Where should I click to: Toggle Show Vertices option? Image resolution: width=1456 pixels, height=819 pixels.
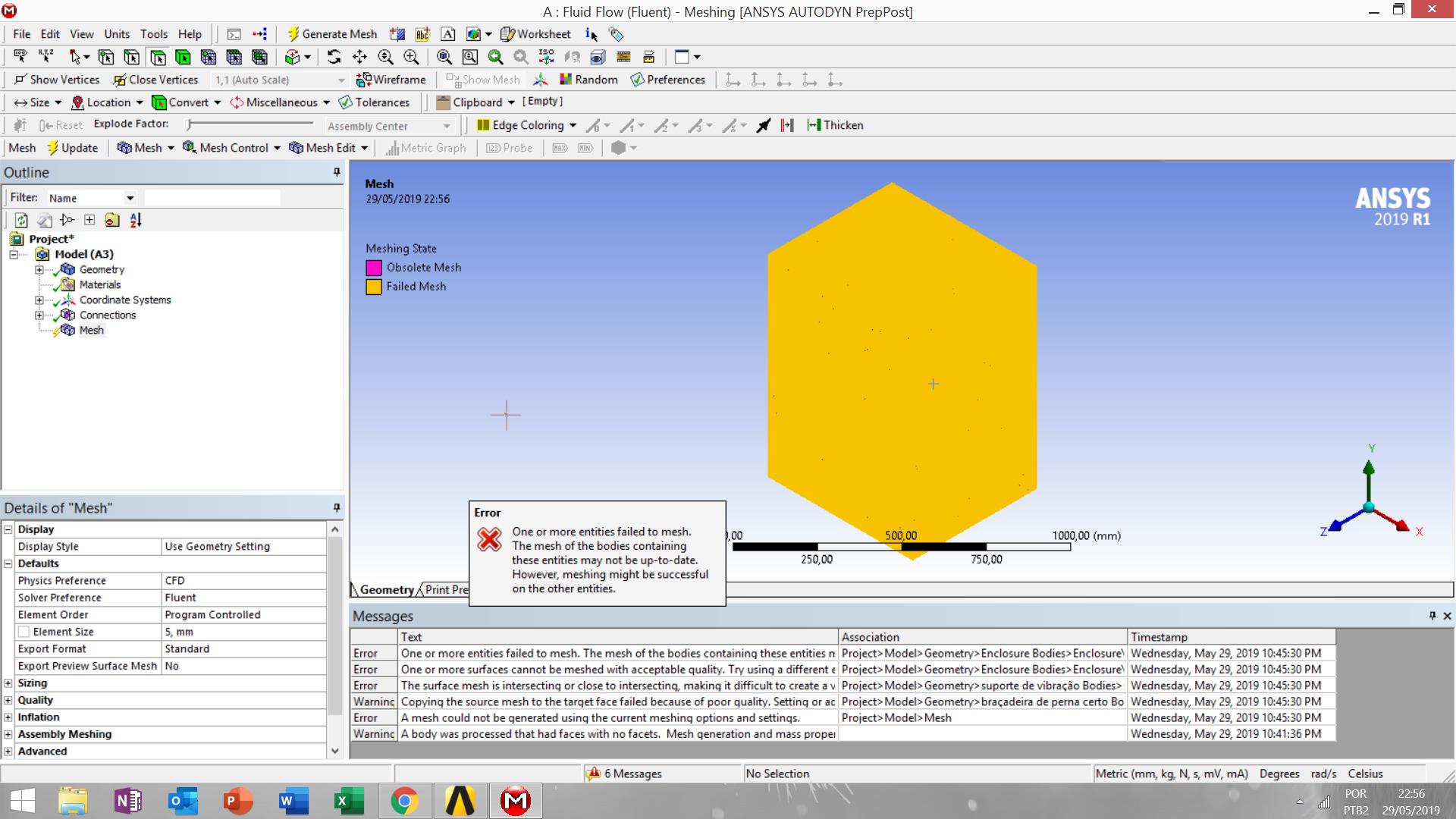coord(57,80)
